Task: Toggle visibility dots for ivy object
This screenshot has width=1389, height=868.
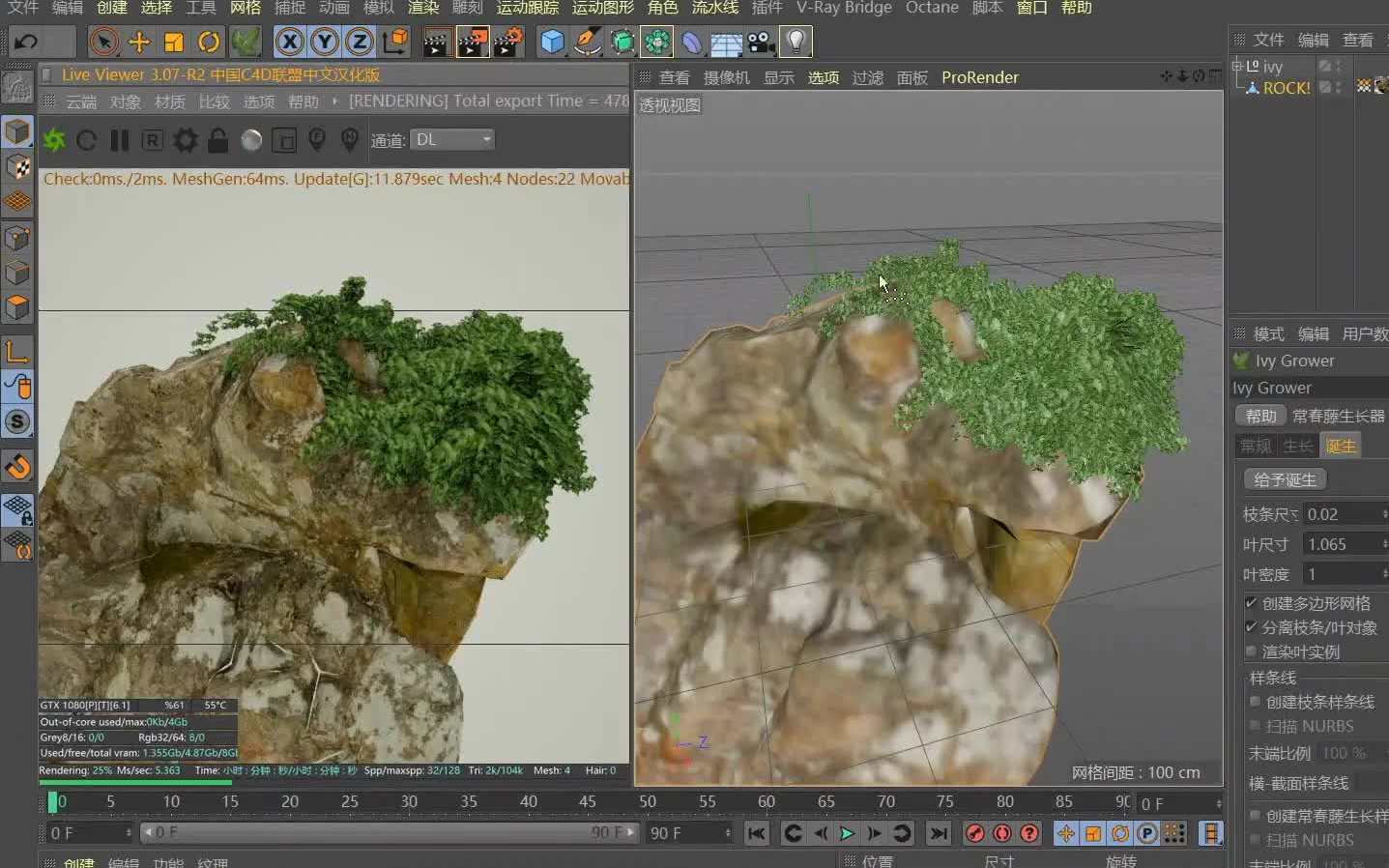Action: (1340, 66)
